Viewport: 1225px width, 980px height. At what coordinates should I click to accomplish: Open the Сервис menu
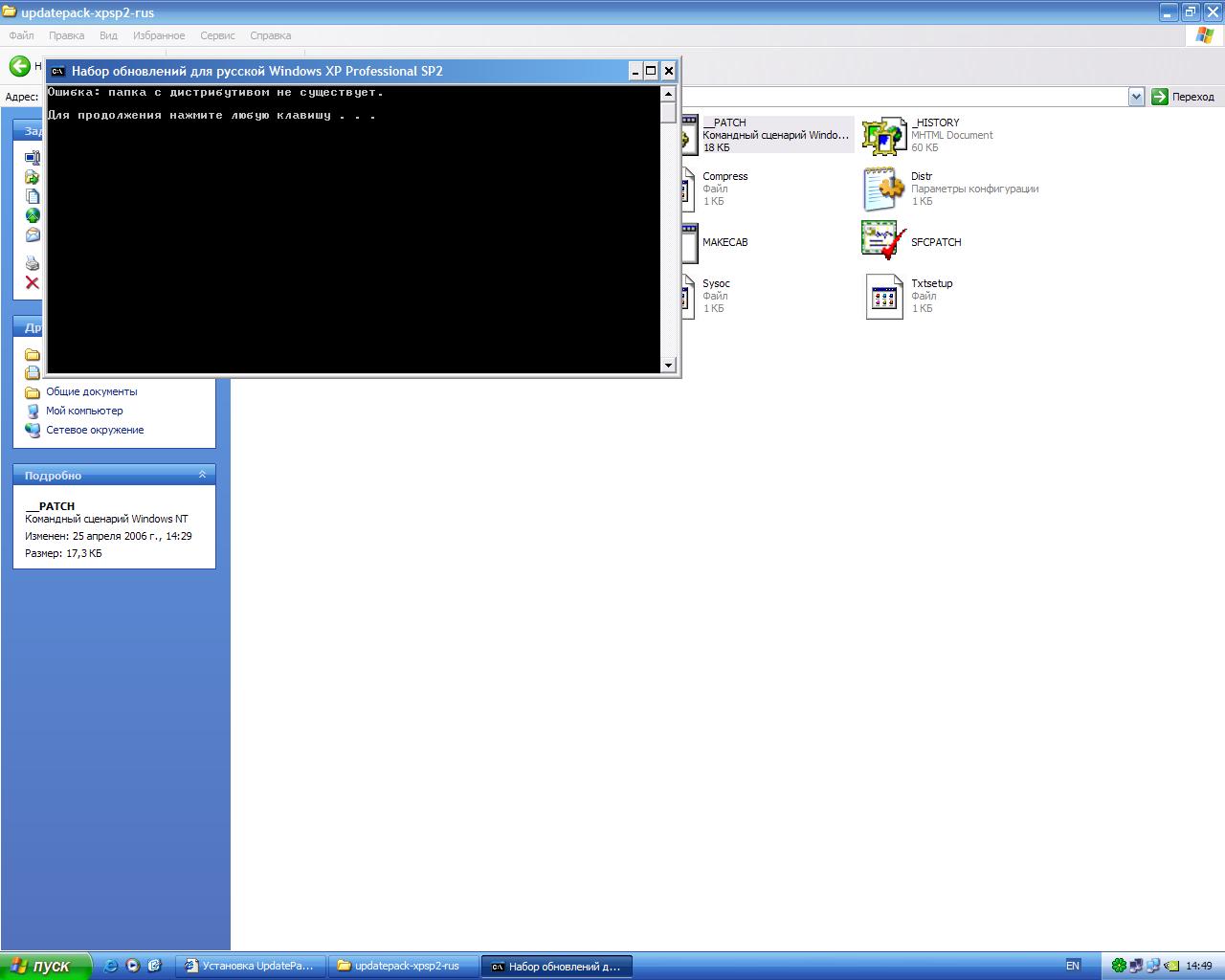(x=217, y=35)
